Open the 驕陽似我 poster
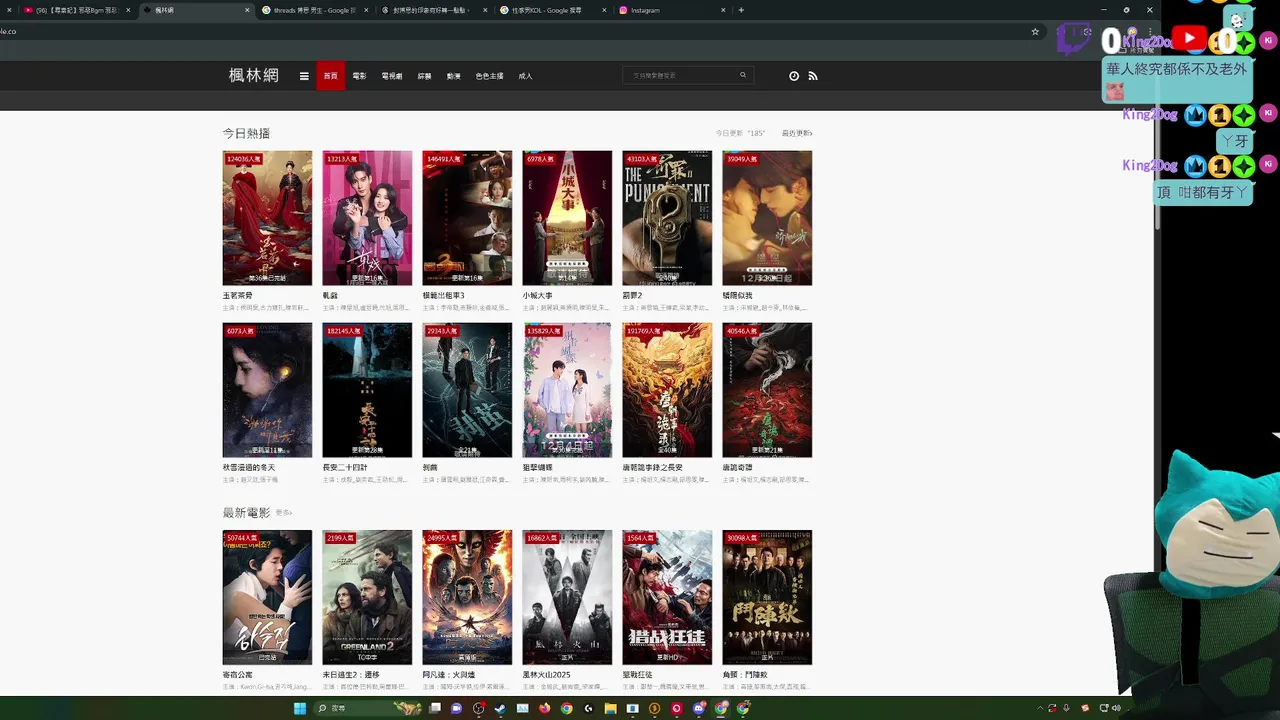This screenshot has height=720, width=1280. (767, 218)
